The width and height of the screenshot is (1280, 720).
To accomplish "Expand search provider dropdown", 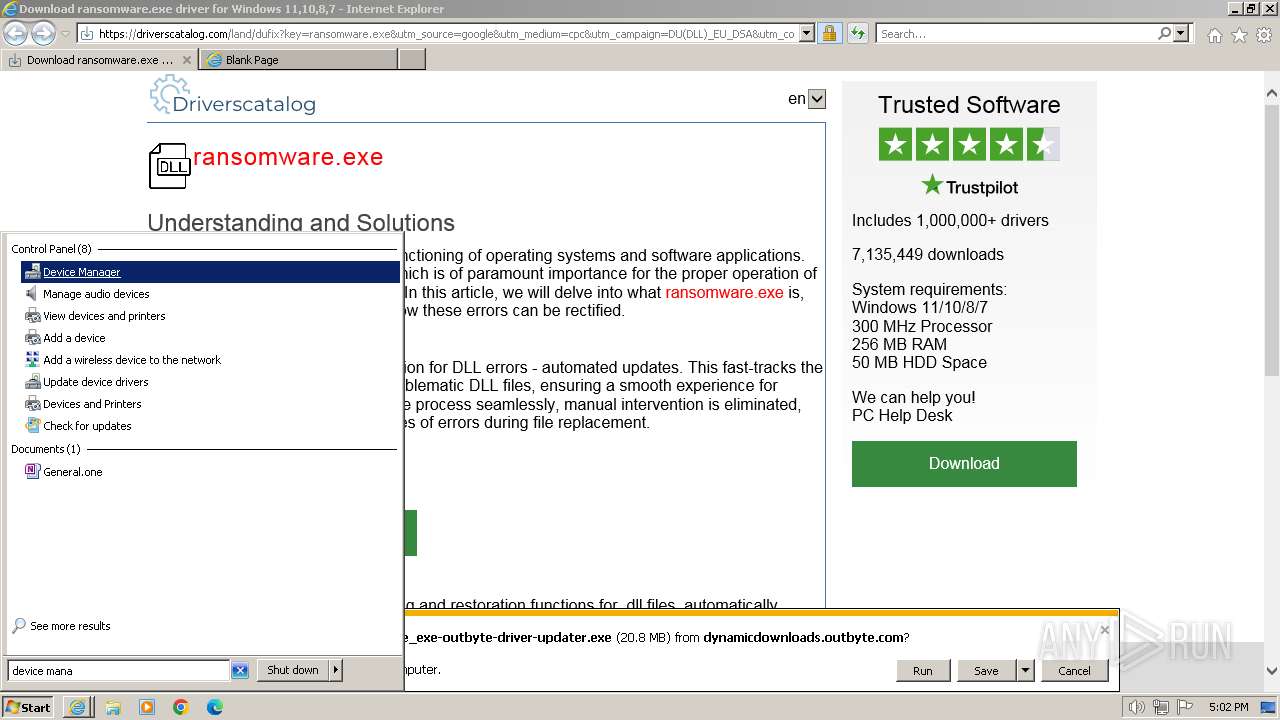I will point(1181,33).
